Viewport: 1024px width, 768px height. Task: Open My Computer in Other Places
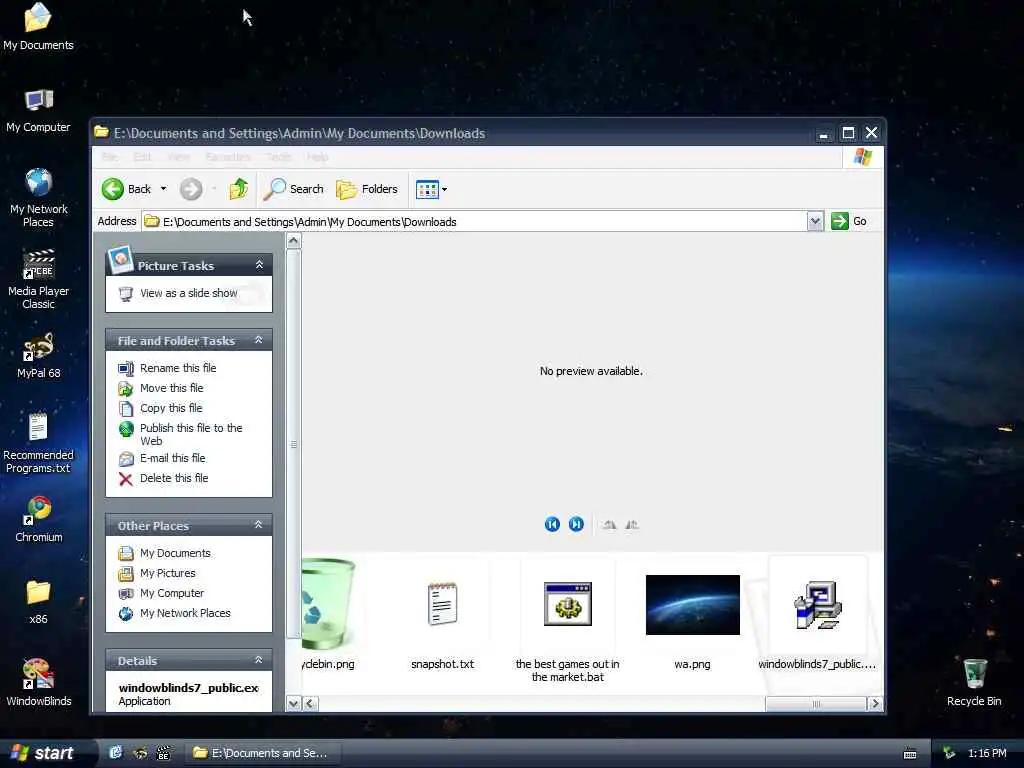[x=161, y=594]
